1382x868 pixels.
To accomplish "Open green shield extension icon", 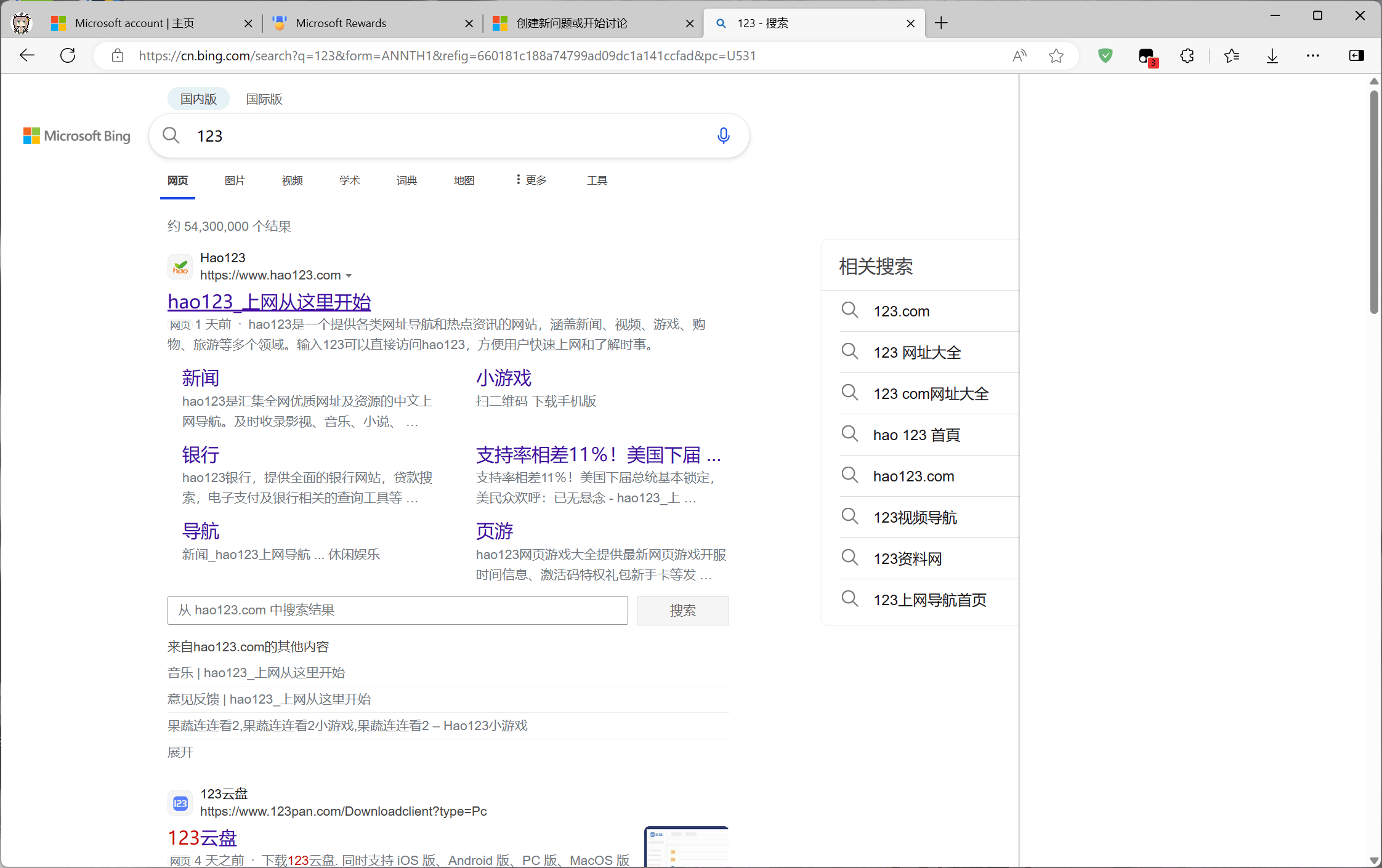I will (1105, 56).
